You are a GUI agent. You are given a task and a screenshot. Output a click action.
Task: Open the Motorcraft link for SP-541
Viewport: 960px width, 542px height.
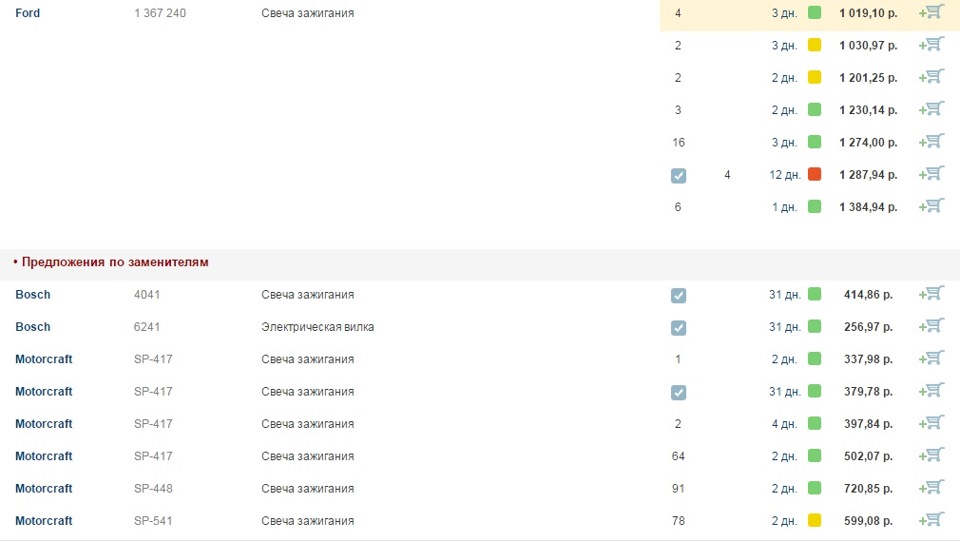point(43,521)
